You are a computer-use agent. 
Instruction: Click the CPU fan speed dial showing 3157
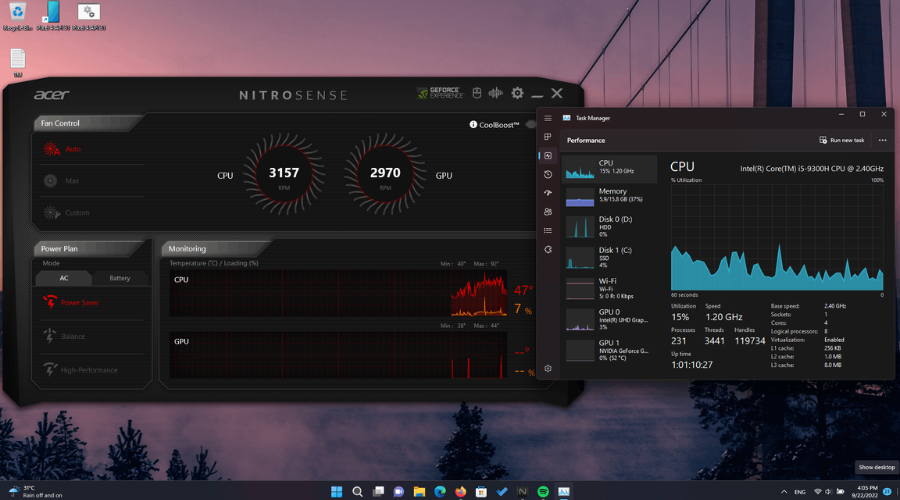[284, 175]
